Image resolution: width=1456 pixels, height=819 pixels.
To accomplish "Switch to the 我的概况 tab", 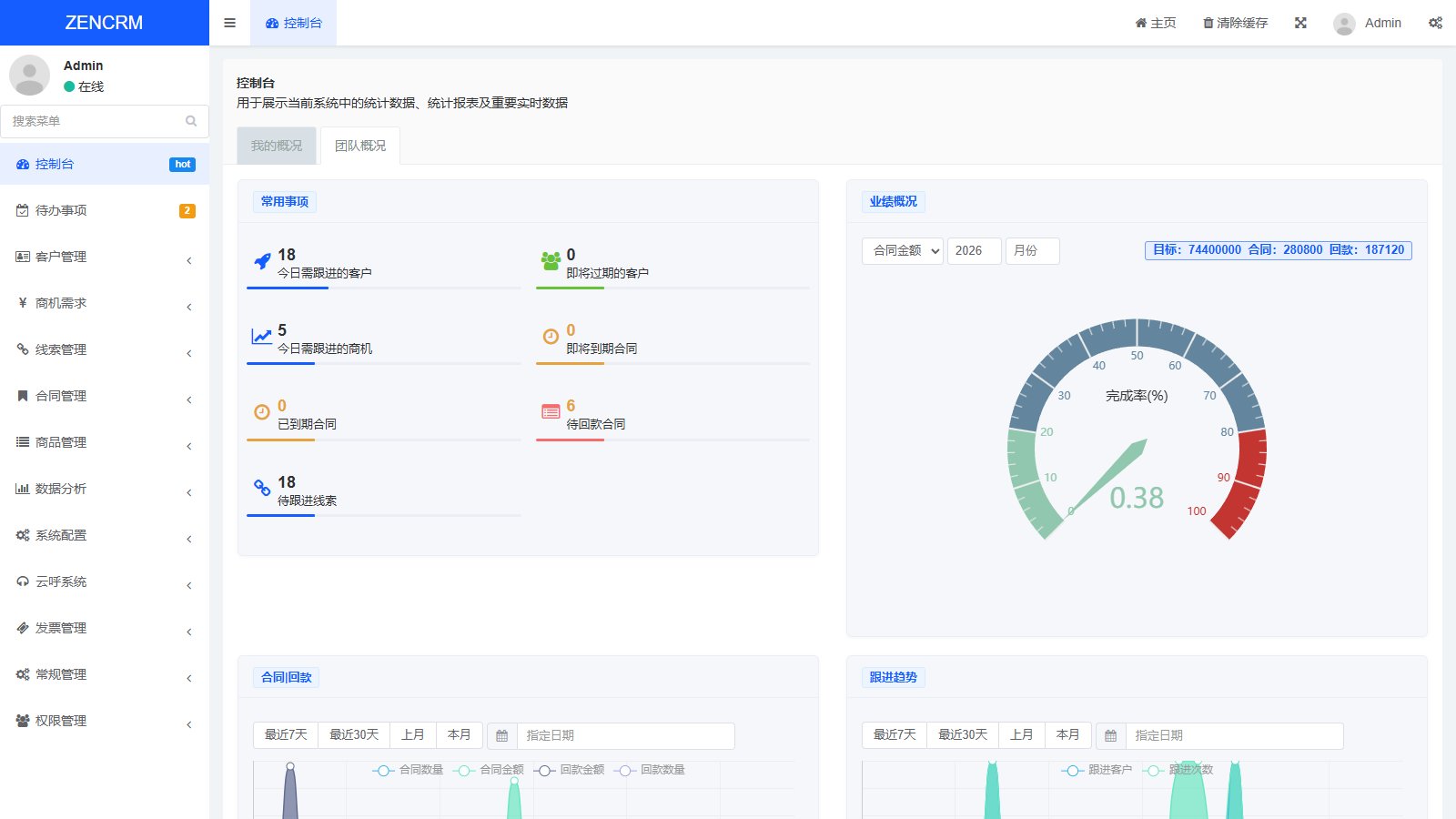I will coord(277,146).
